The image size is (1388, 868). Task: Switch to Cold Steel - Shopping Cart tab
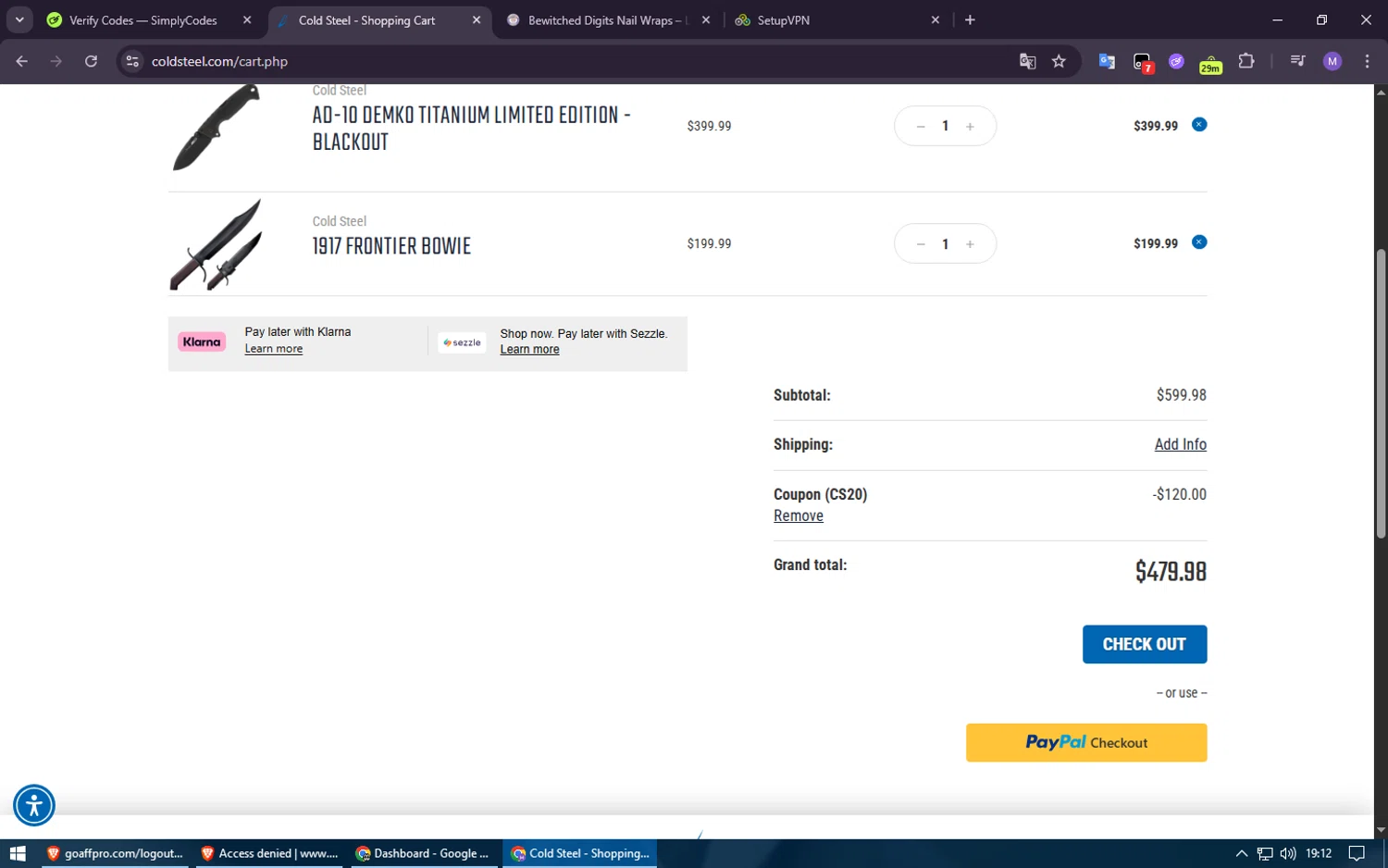[366, 20]
